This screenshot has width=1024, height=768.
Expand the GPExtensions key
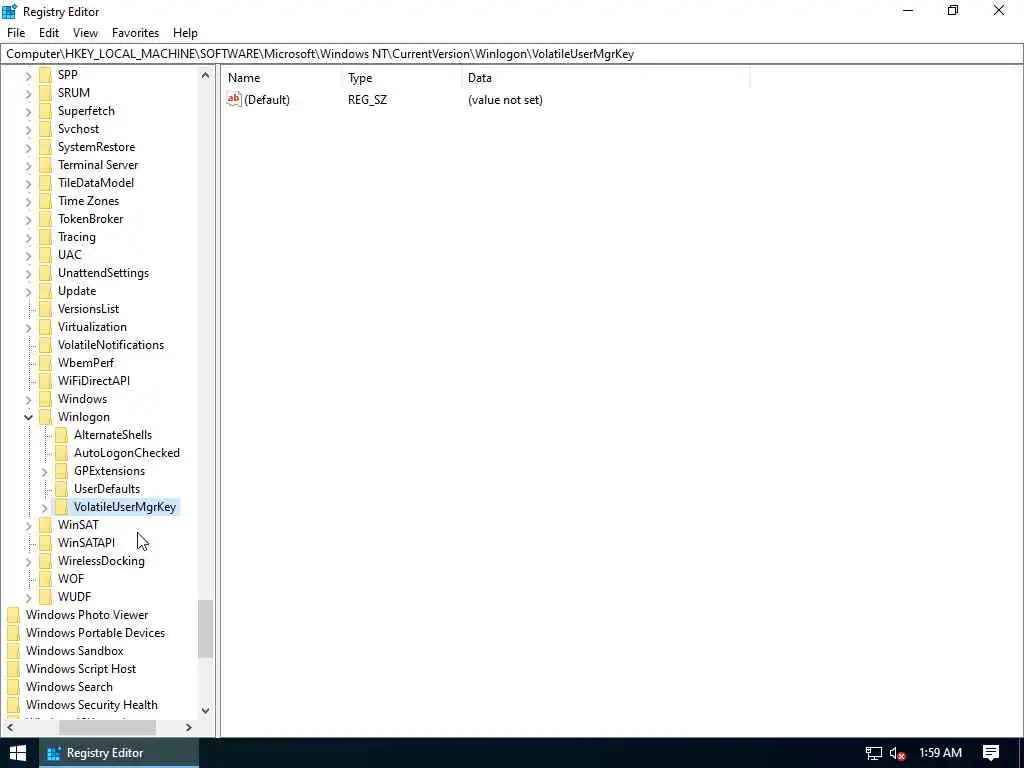tap(44, 472)
